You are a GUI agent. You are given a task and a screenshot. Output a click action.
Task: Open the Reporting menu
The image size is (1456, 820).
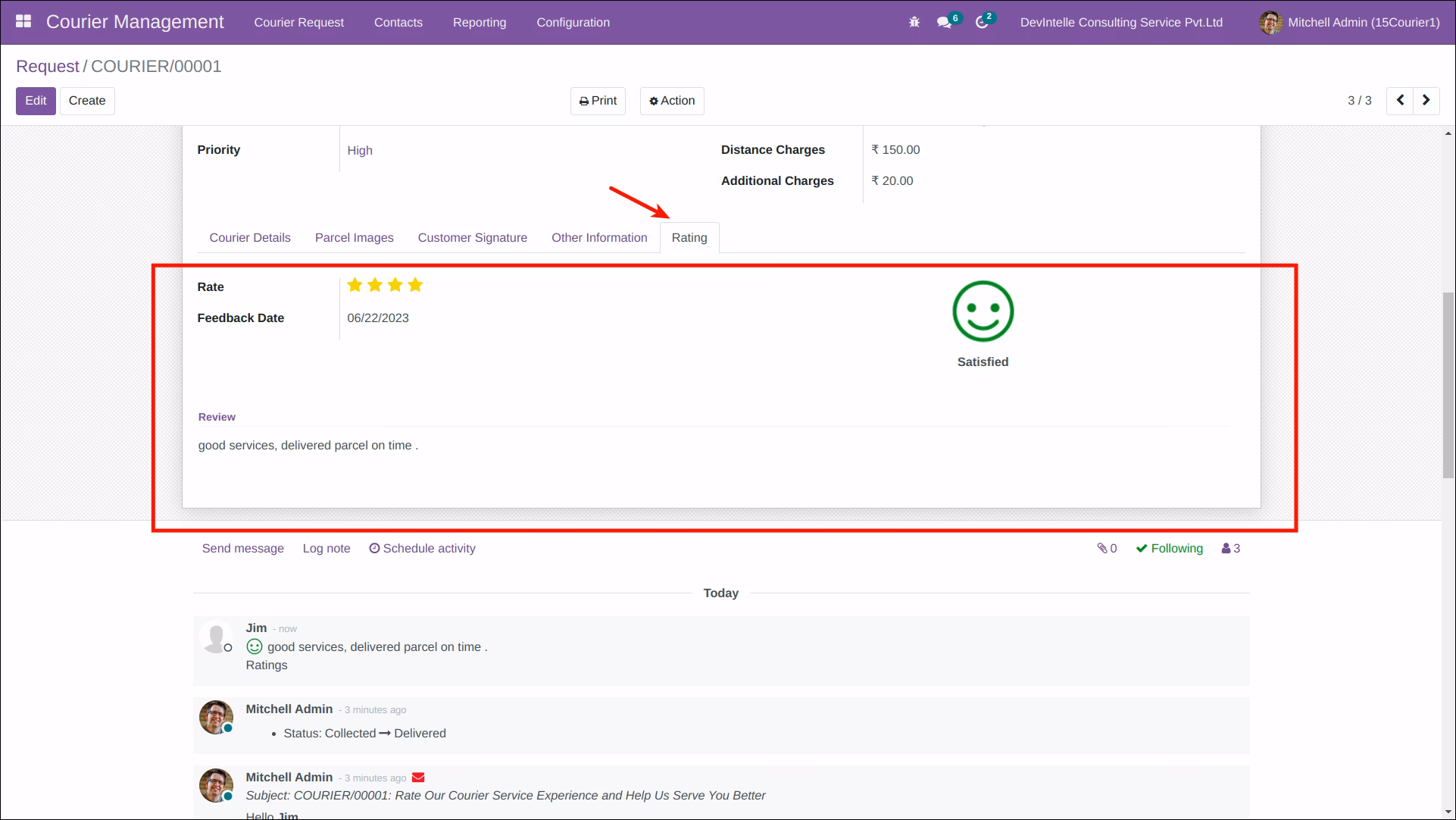(x=480, y=23)
